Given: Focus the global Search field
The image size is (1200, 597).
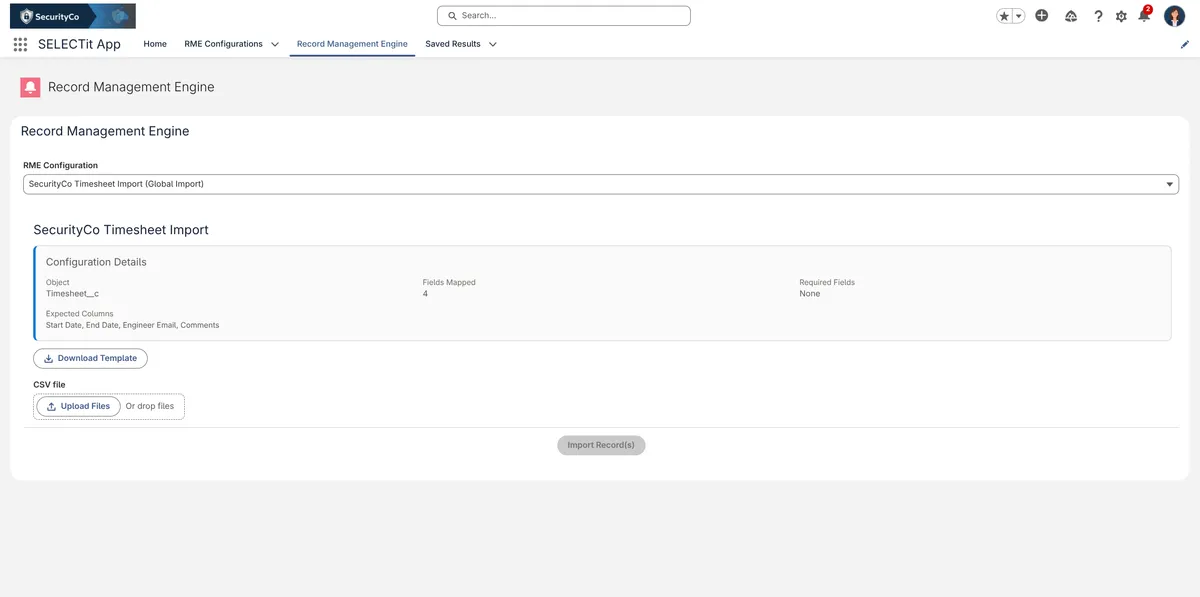Looking at the screenshot, I should 564,16.
